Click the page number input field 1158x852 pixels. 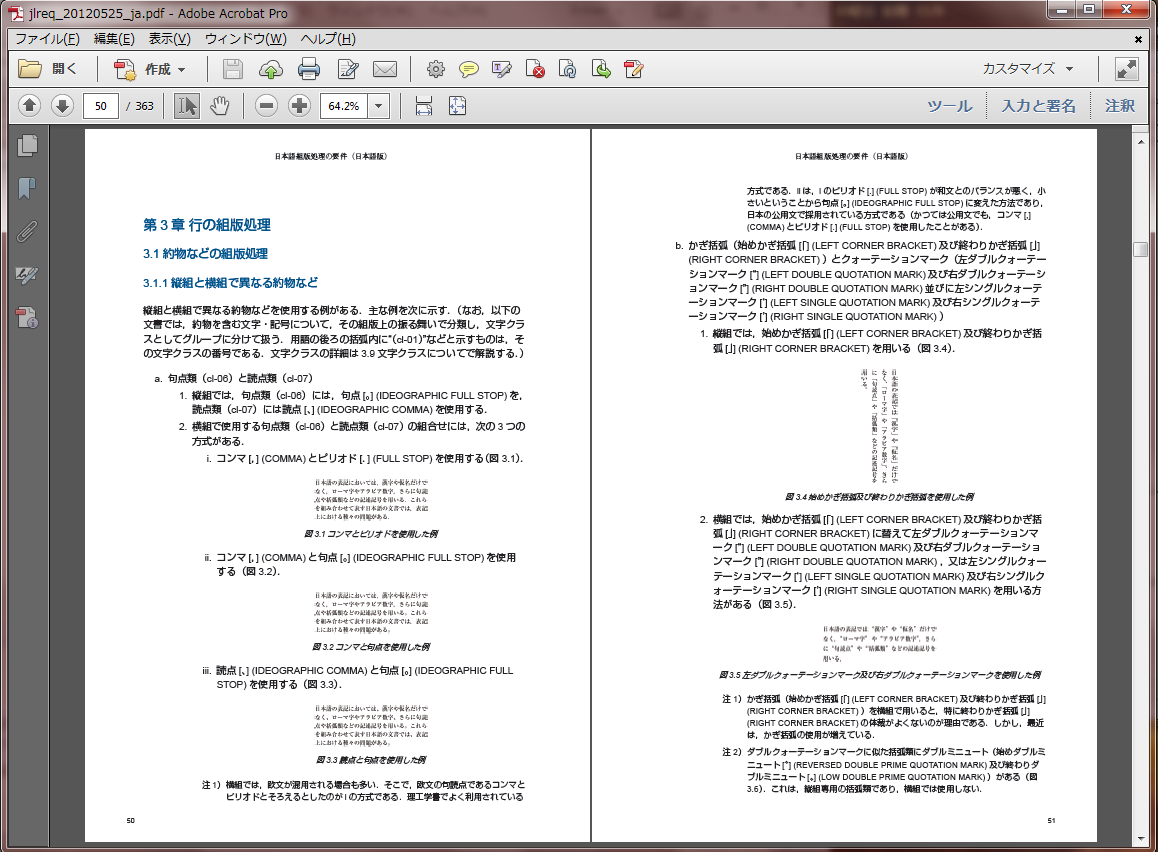point(100,106)
